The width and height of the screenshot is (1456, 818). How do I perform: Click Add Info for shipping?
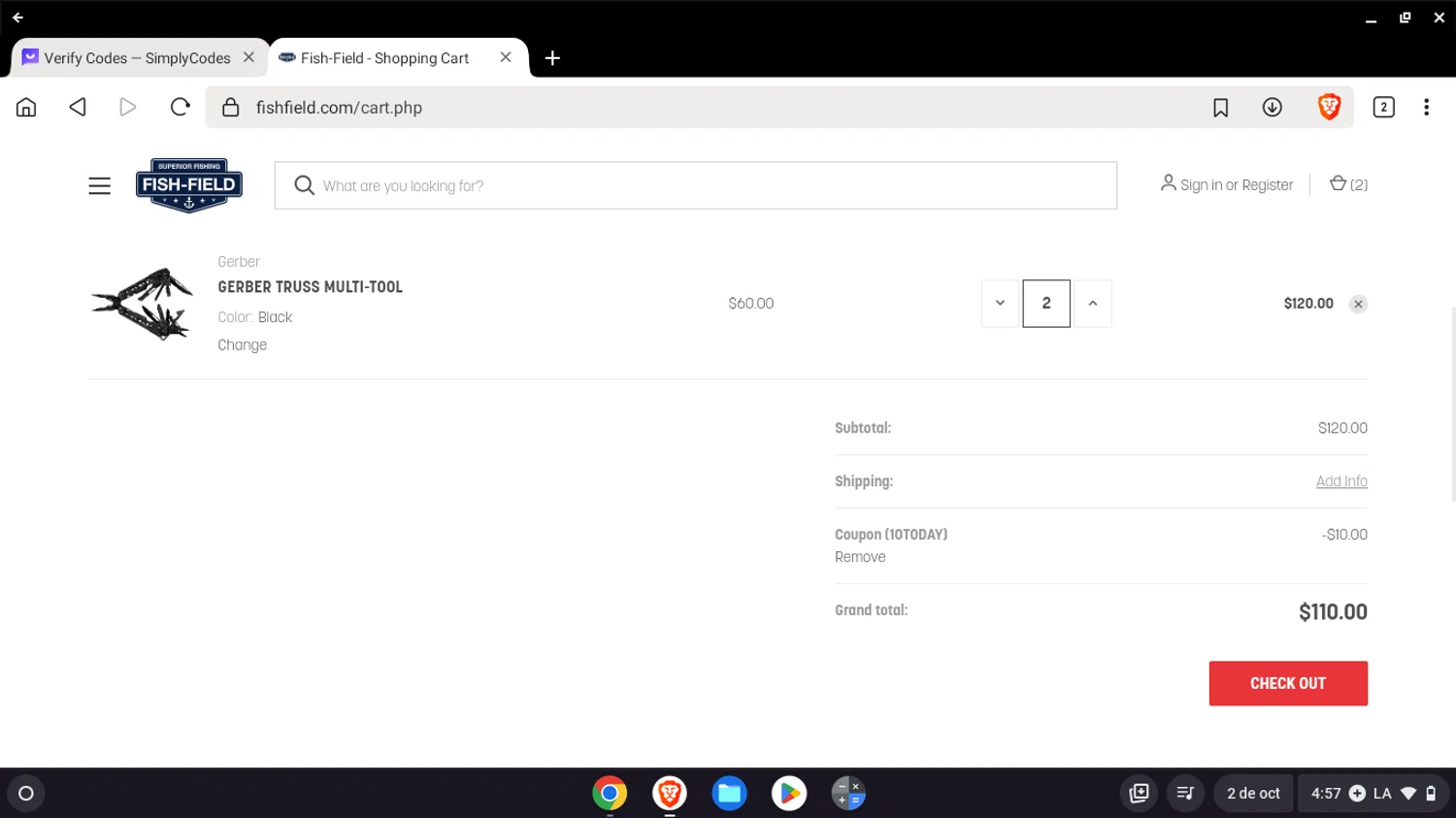click(x=1341, y=481)
